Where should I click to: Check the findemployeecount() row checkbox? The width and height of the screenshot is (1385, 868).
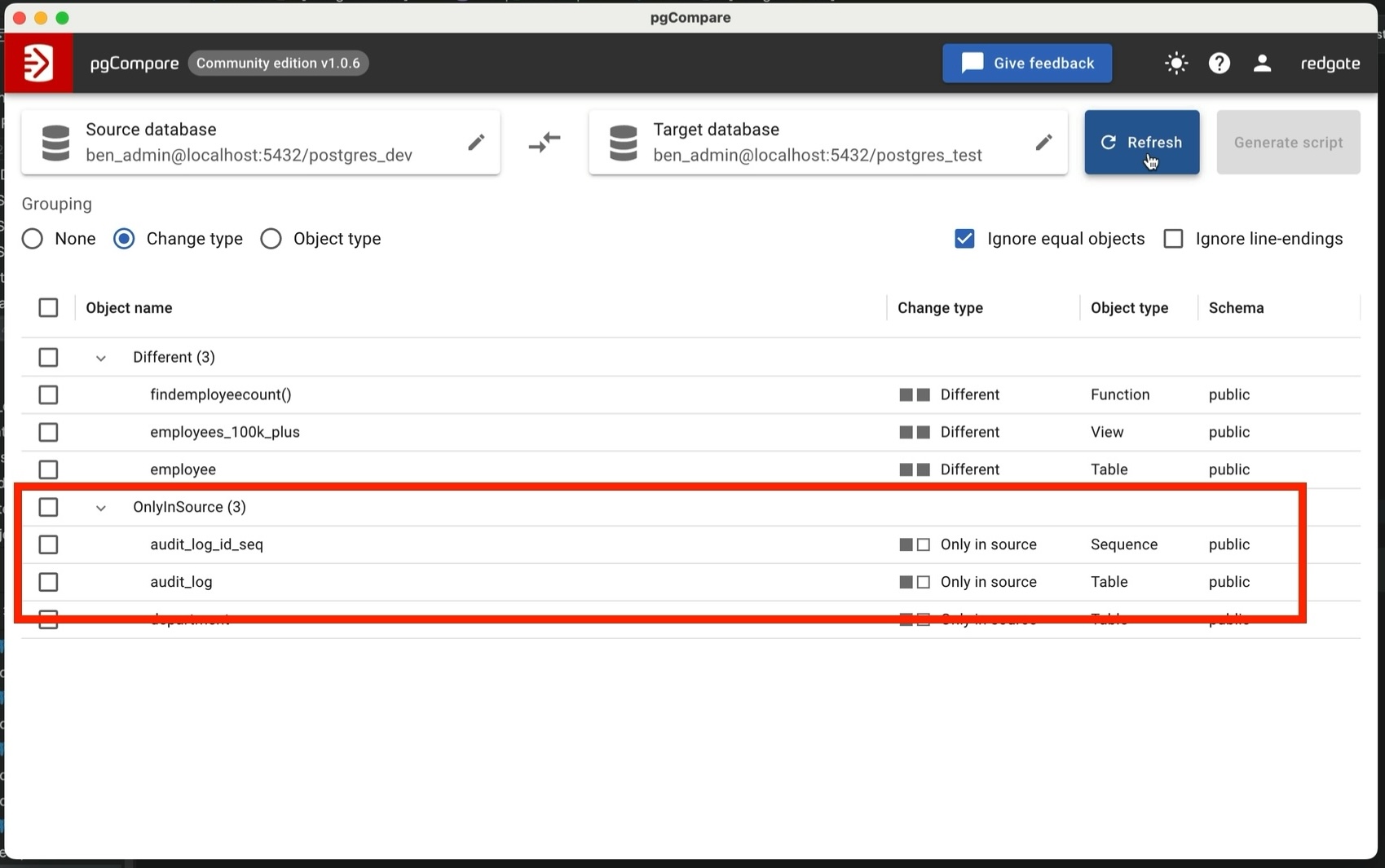(48, 395)
